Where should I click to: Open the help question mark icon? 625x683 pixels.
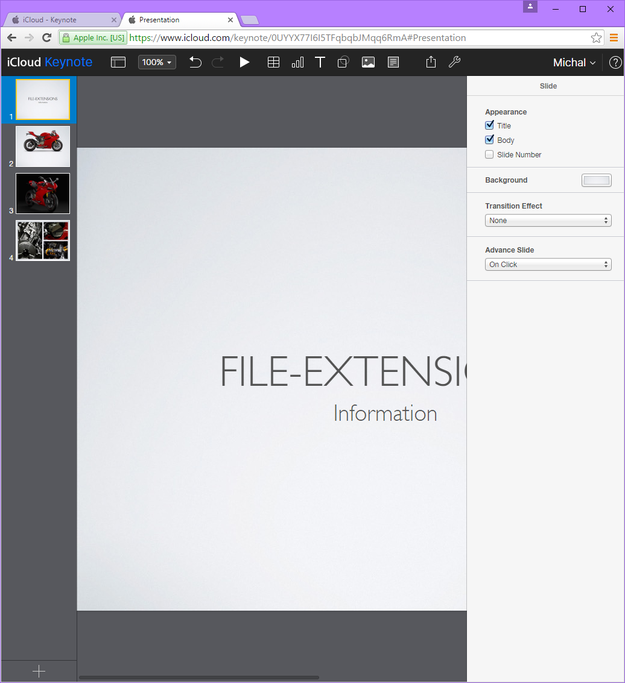click(x=615, y=63)
